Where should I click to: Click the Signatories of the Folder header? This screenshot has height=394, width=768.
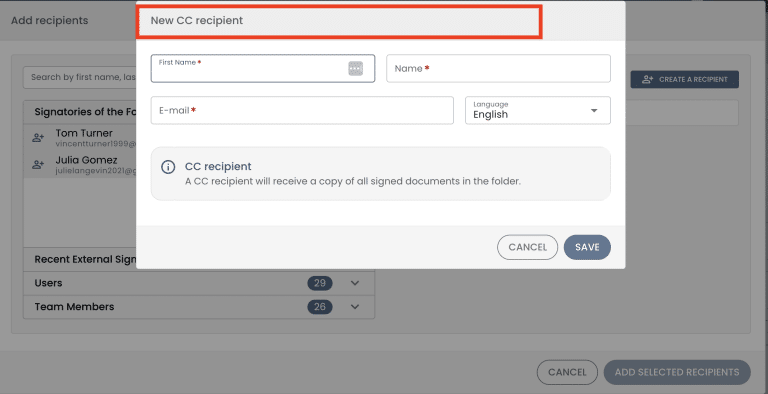(x=80, y=112)
